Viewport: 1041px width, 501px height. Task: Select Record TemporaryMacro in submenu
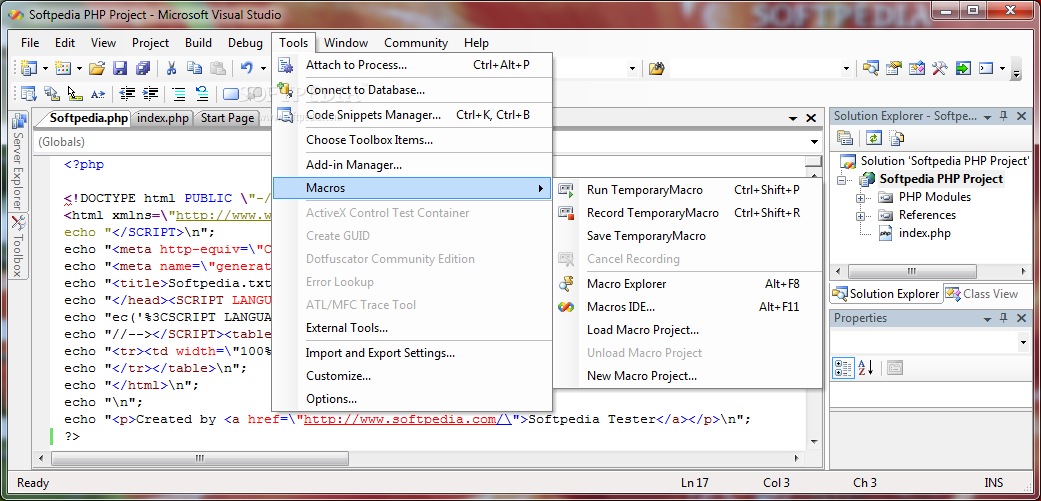(x=688, y=213)
